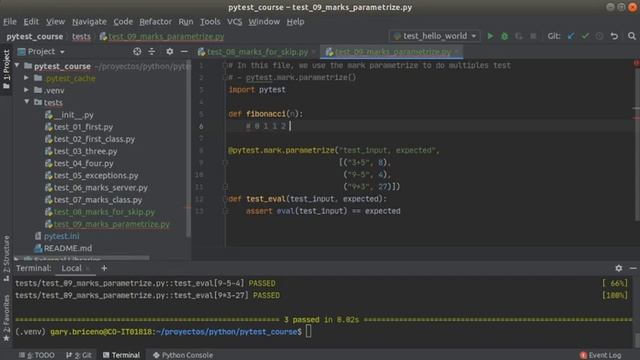Open __init__.py in project tree
The height and width of the screenshot is (360, 640).
pyautogui.click(x=69, y=115)
